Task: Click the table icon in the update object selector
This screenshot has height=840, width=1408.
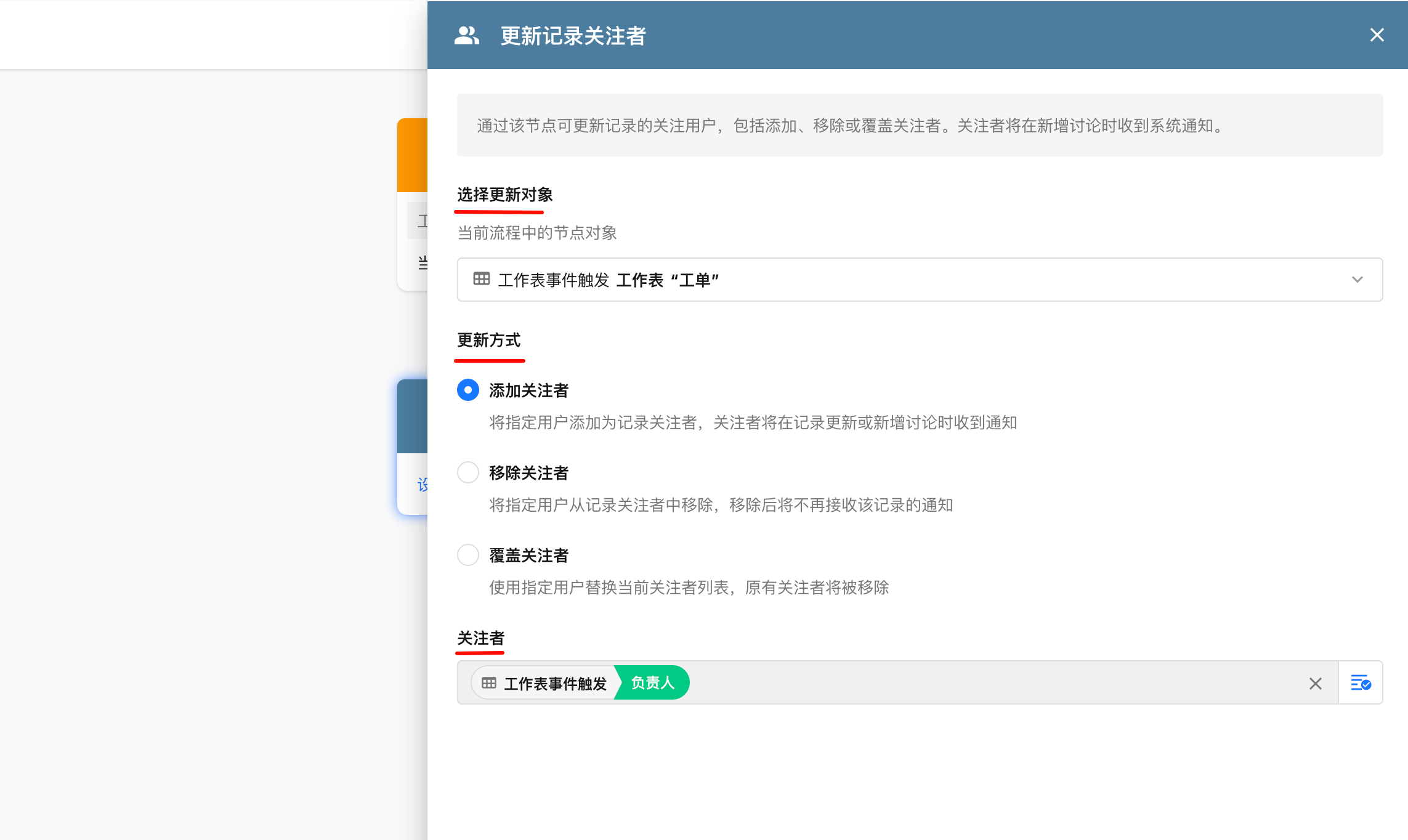Action: coord(482,279)
